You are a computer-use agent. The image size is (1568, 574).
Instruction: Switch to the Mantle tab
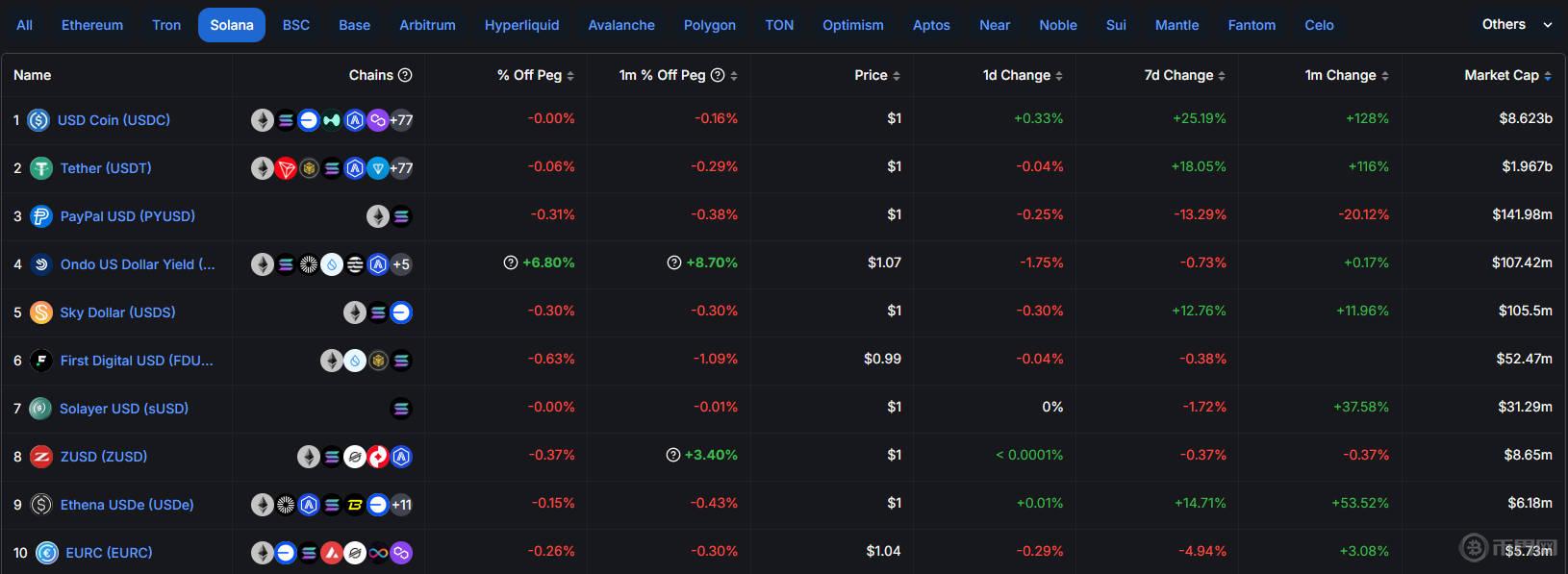(1176, 25)
